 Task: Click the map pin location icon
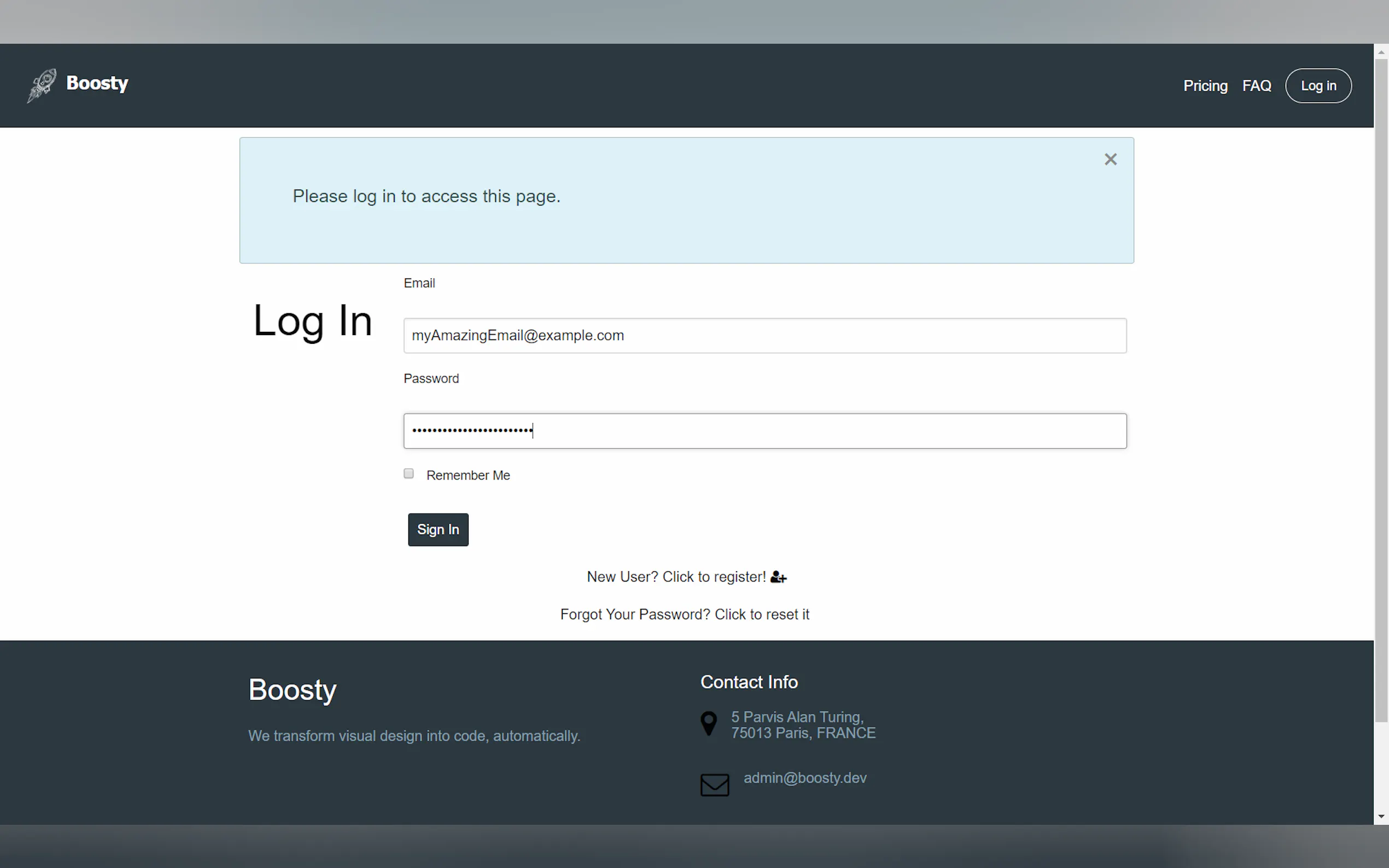(709, 723)
